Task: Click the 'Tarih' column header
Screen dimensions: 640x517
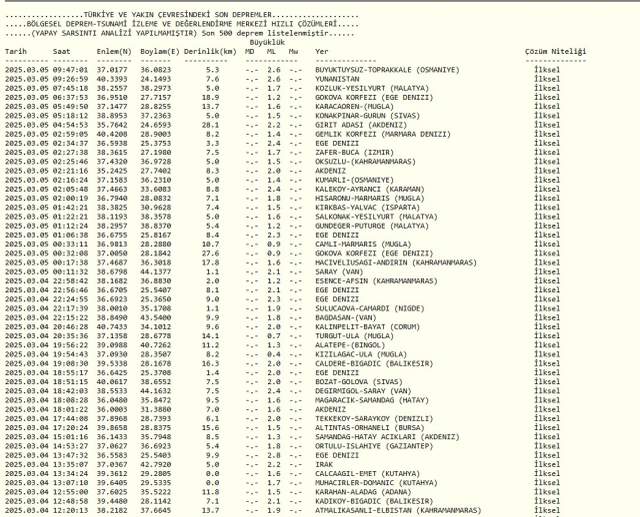Action: click(16, 51)
